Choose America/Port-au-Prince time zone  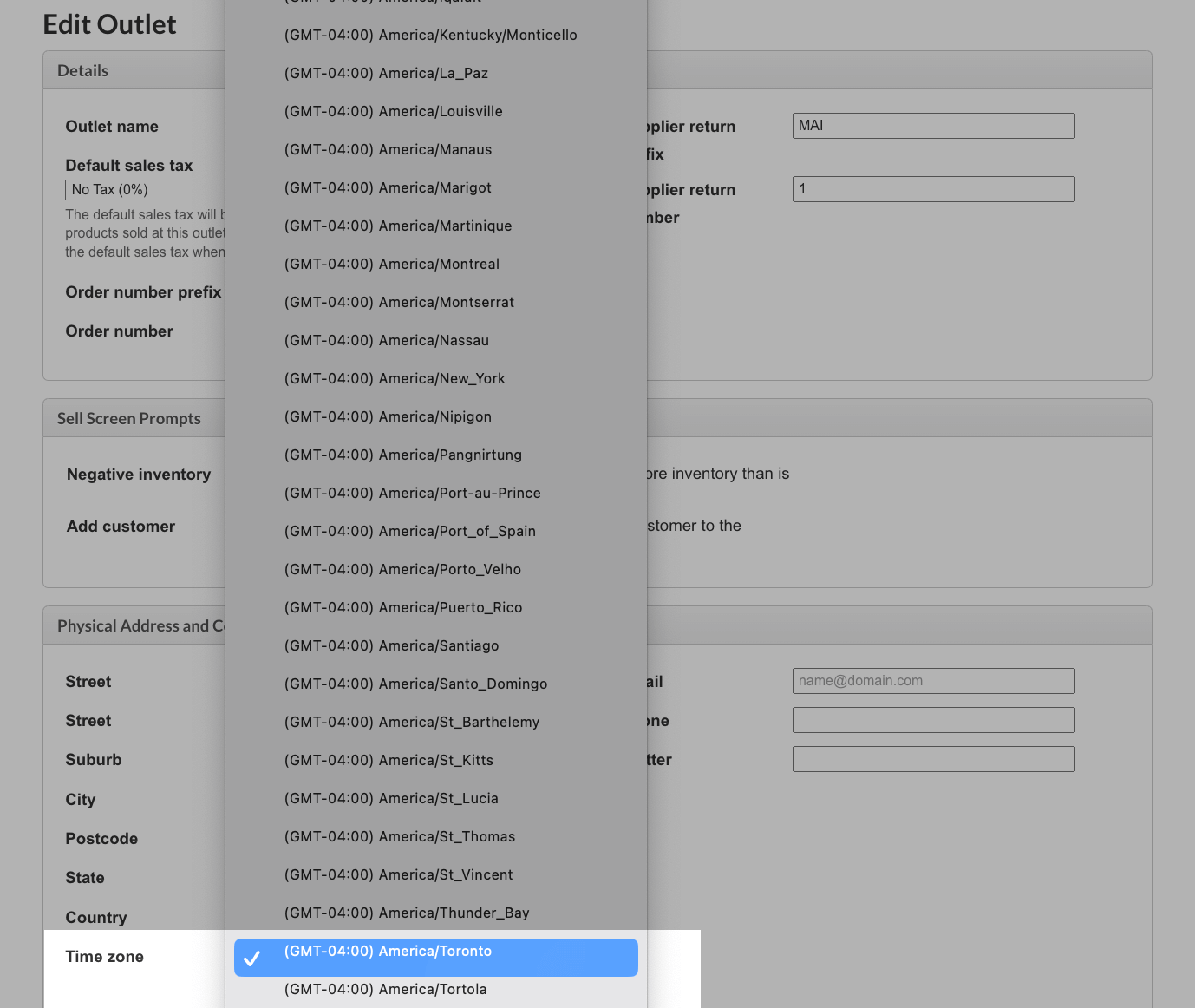point(412,494)
